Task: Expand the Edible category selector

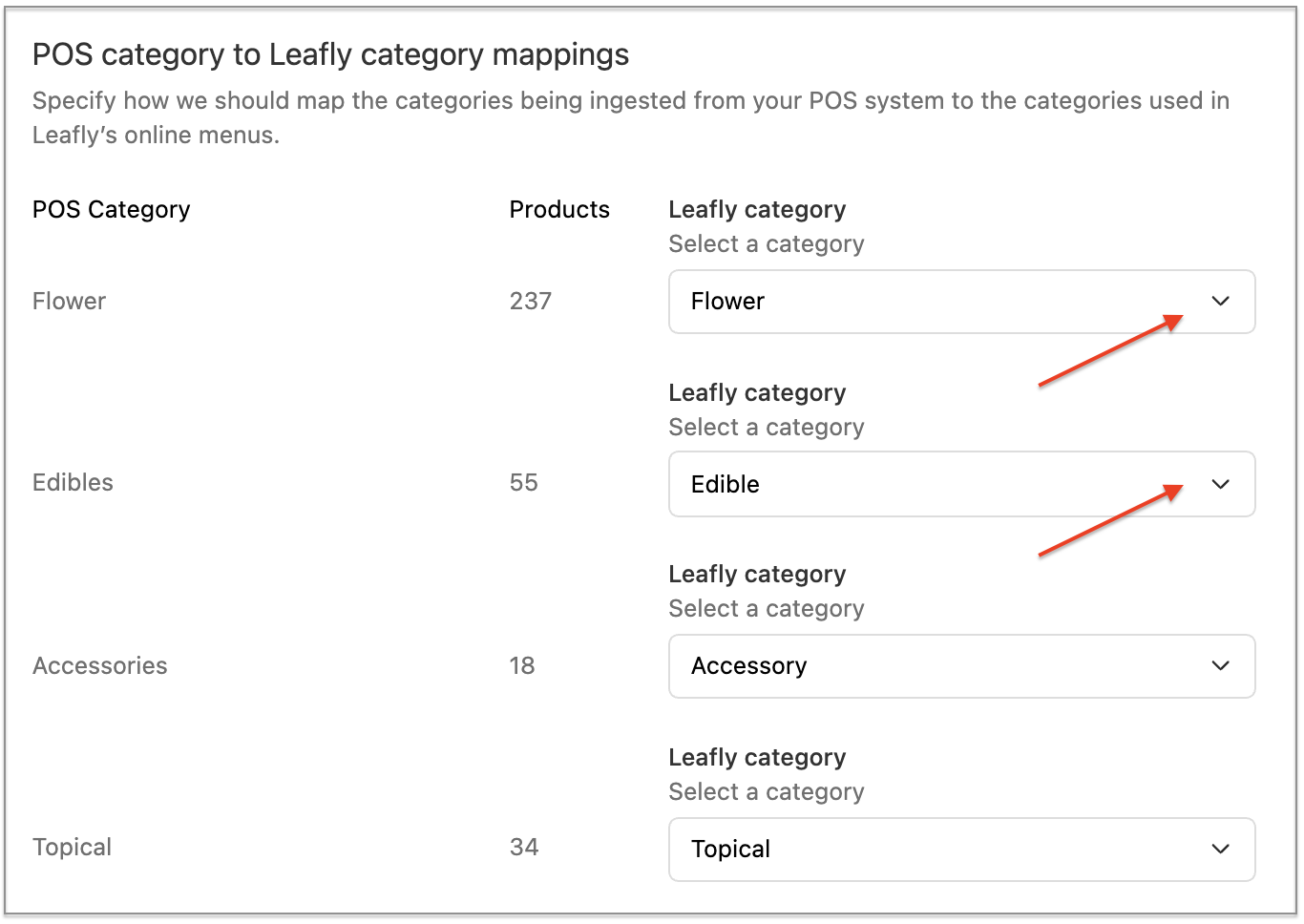Action: [x=961, y=484]
